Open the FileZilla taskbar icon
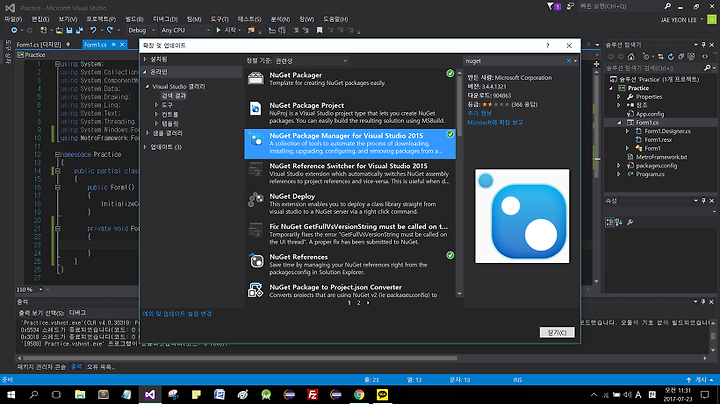 point(313,394)
